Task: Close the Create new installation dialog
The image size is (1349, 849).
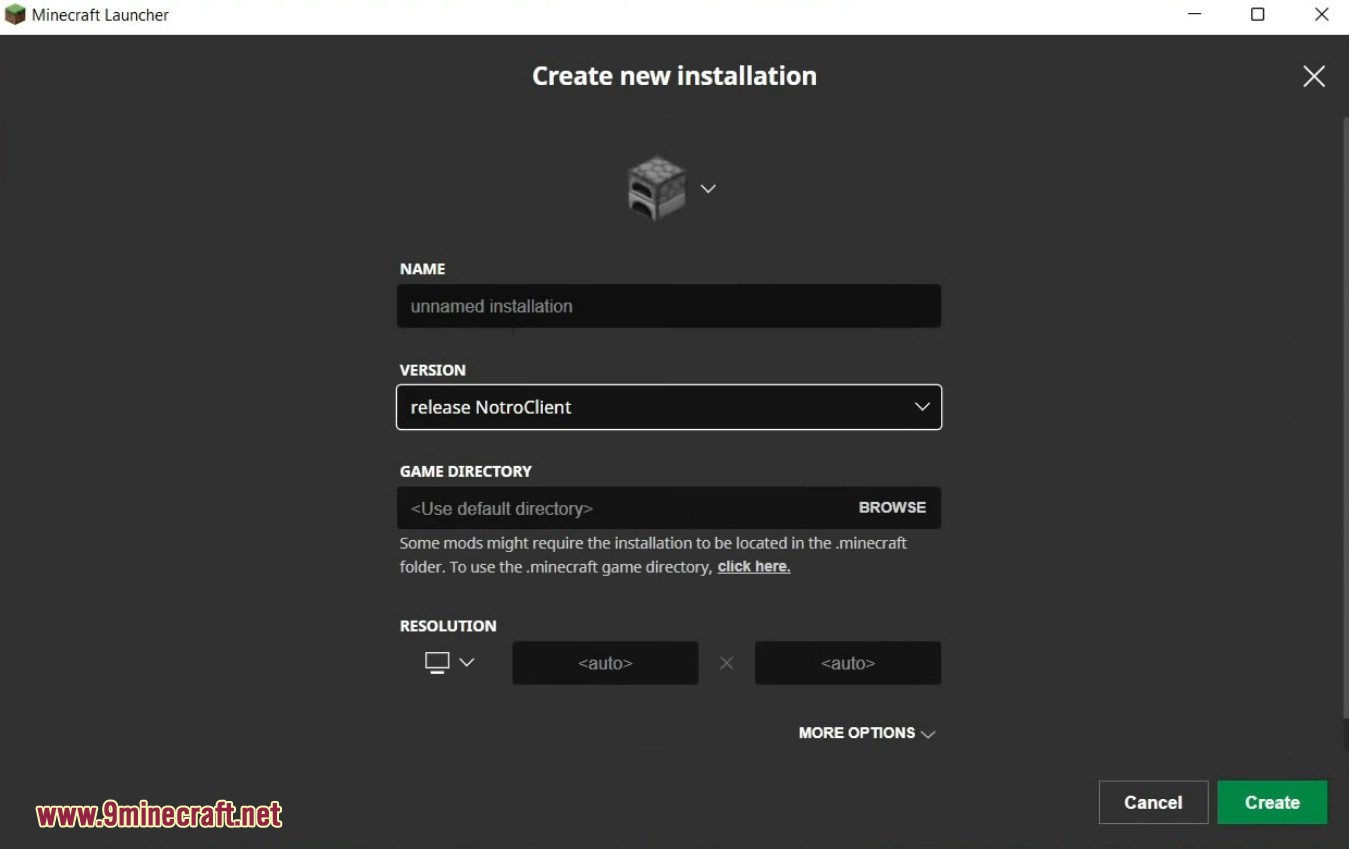Action: (1314, 76)
